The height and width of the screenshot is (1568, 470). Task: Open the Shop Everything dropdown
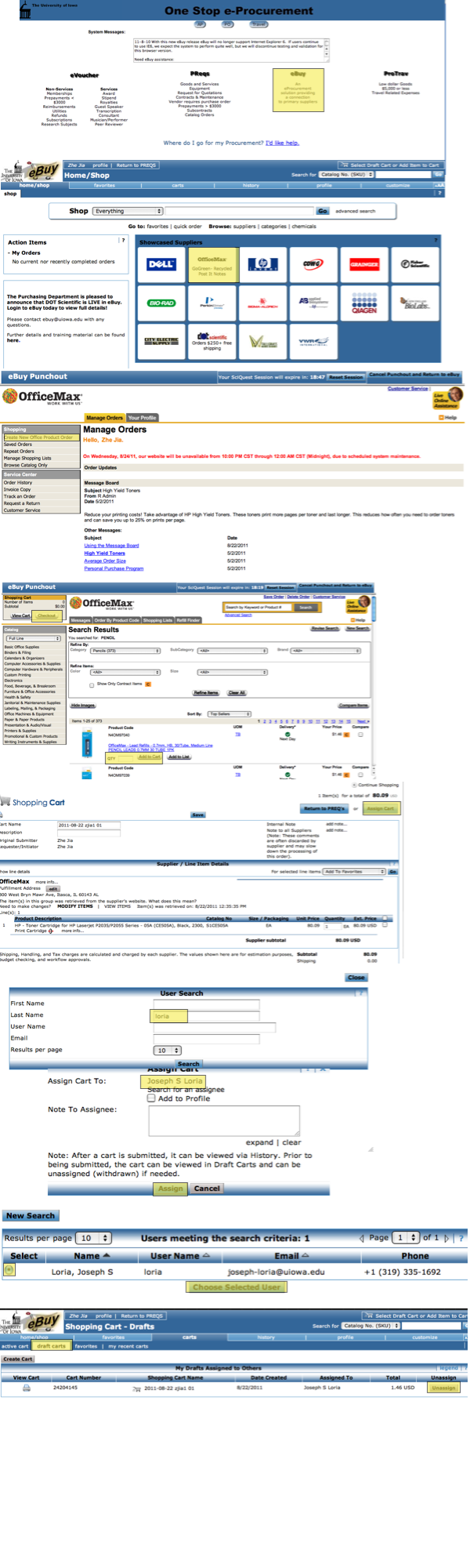pos(128,211)
